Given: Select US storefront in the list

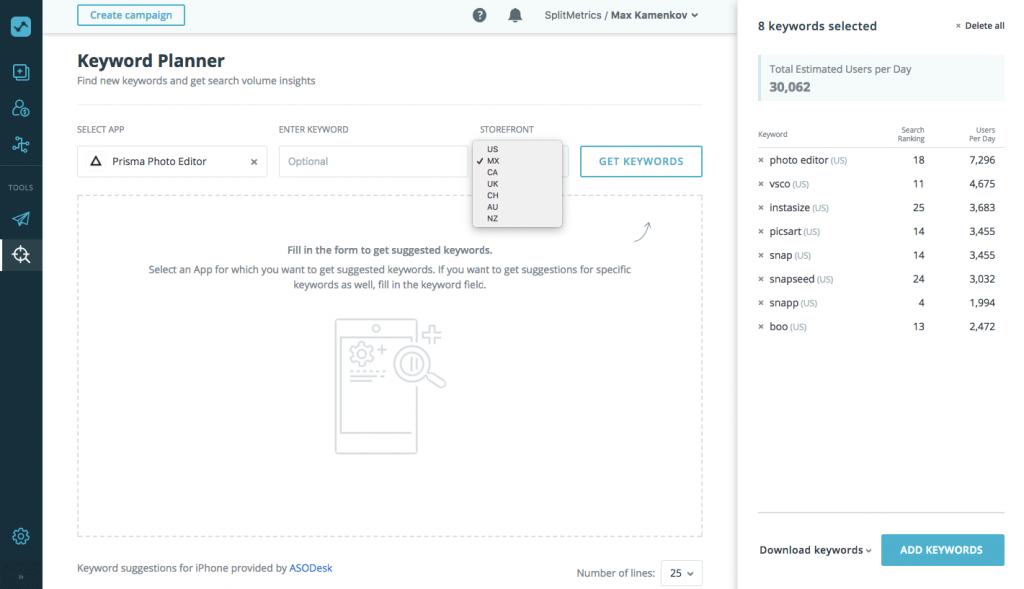Looking at the screenshot, I should pyautogui.click(x=495, y=149).
